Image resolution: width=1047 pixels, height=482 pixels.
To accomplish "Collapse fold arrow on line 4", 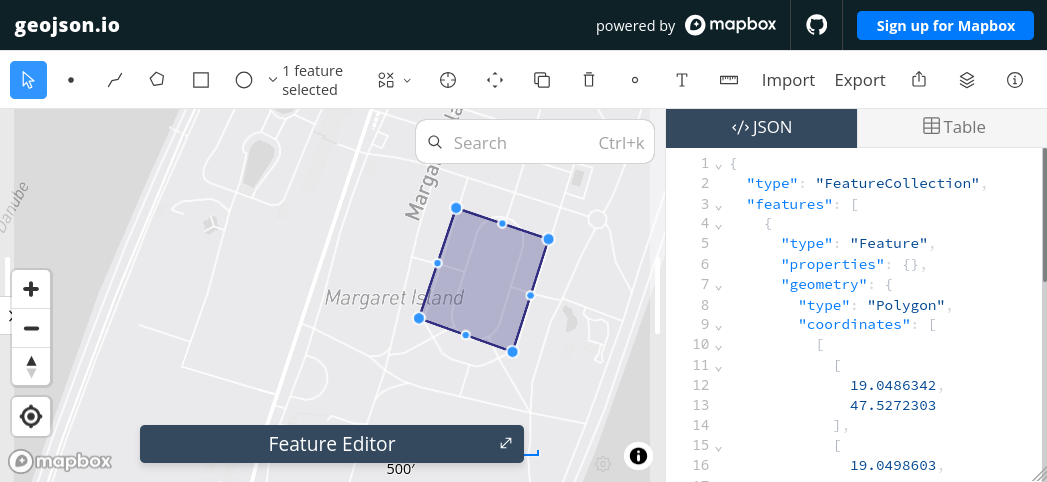I will pos(718,226).
